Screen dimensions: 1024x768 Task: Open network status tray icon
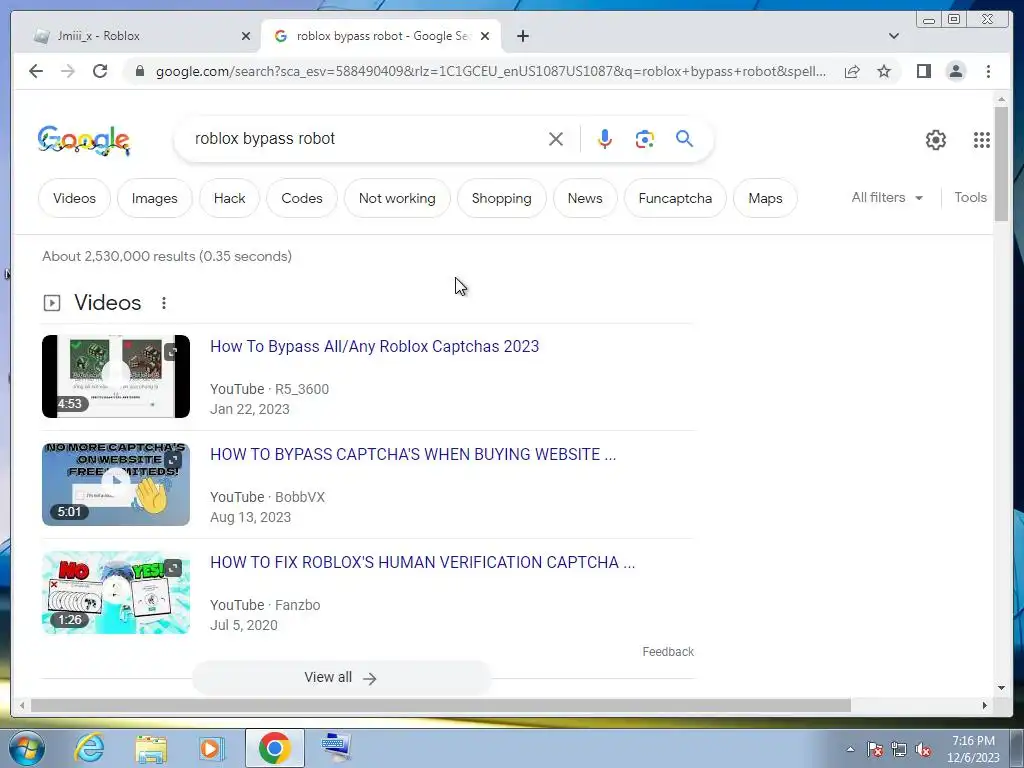(899, 749)
